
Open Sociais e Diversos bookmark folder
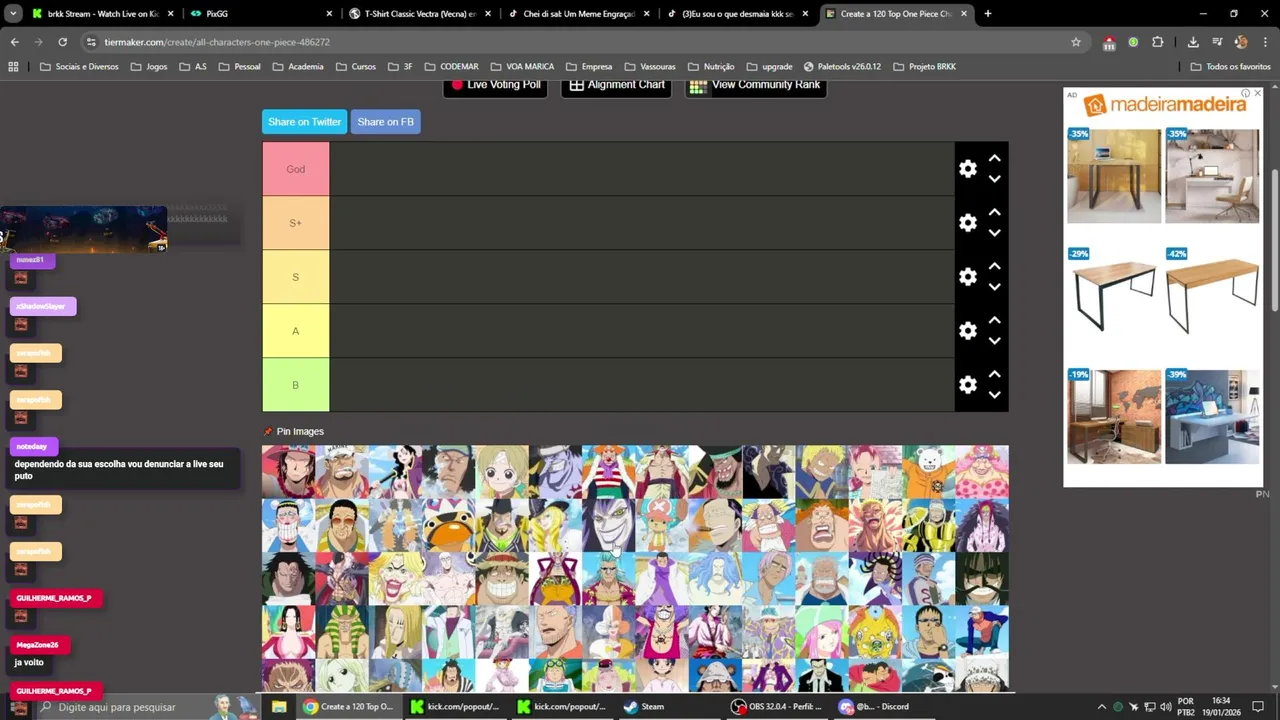[x=79, y=67]
